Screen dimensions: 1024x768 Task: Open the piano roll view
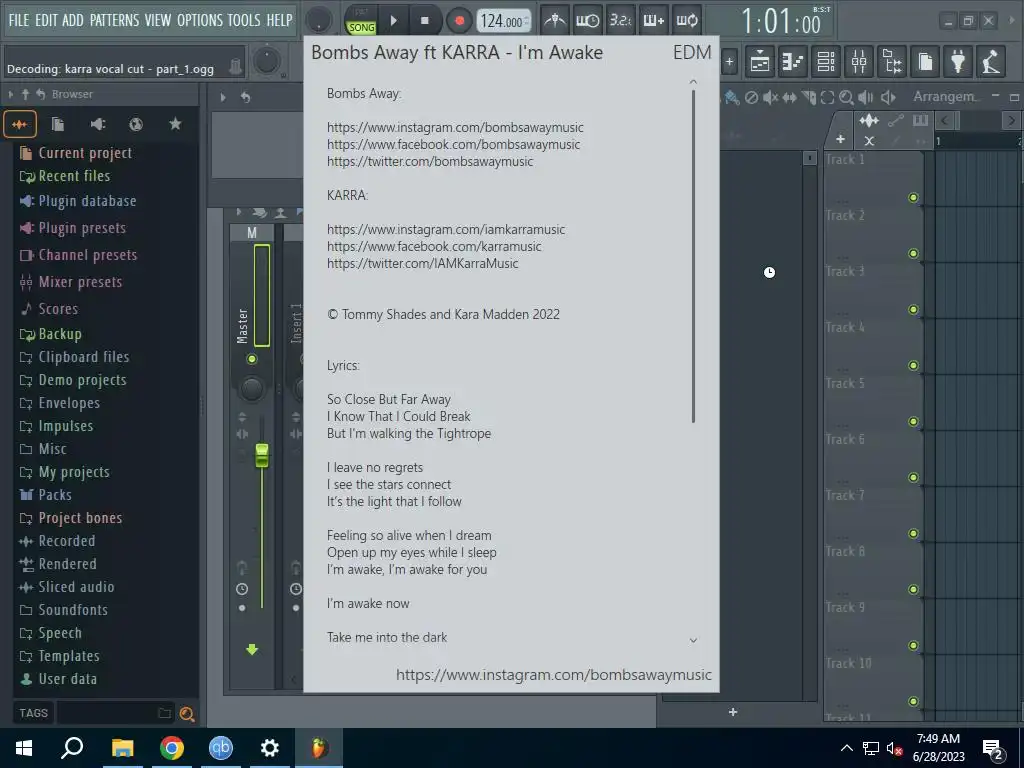(793, 62)
